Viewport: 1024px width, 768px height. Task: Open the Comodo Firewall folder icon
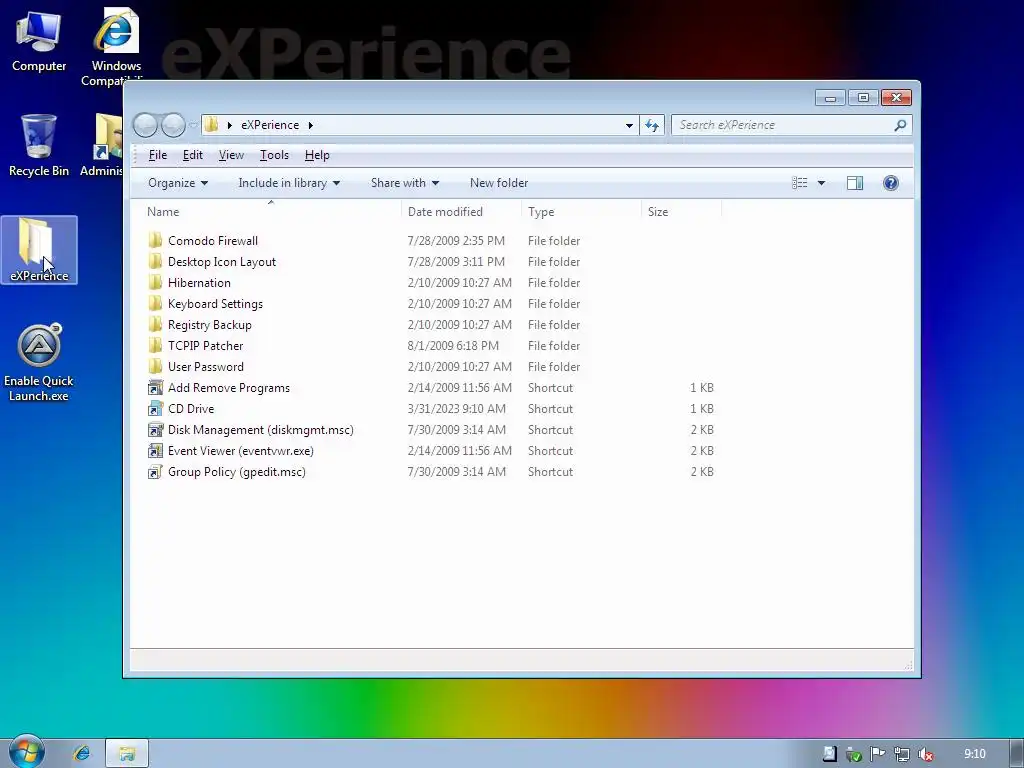coord(155,240)
